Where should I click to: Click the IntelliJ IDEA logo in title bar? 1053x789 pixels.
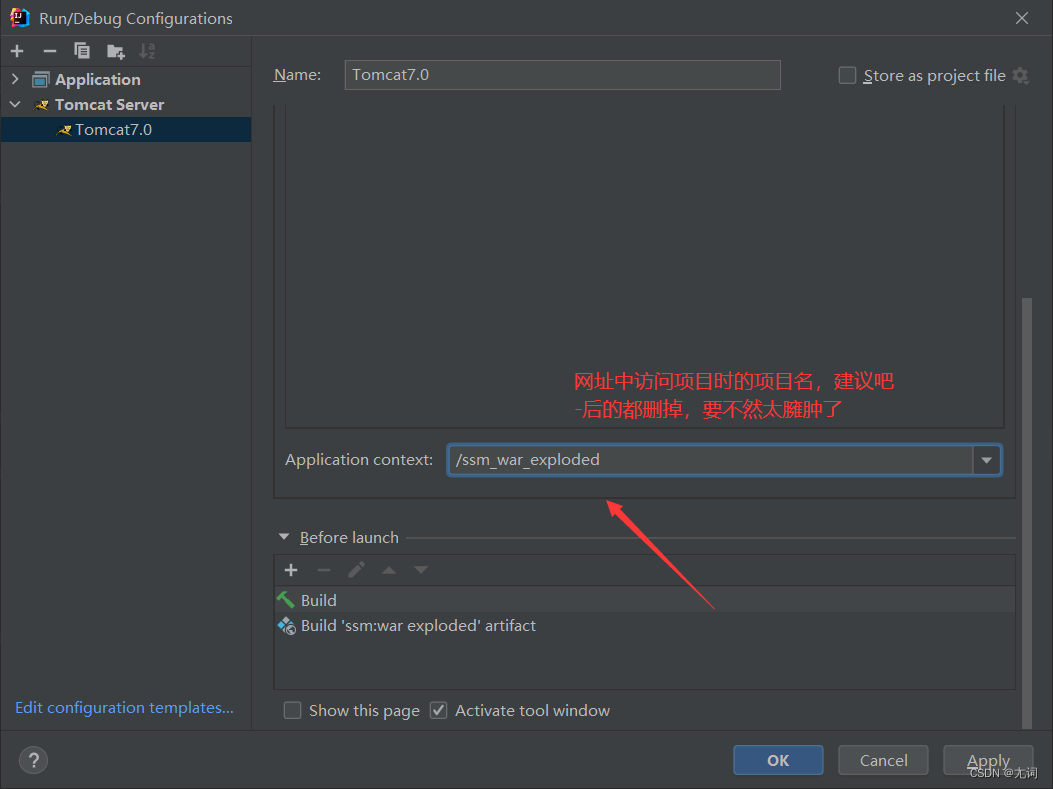[19, 17]
